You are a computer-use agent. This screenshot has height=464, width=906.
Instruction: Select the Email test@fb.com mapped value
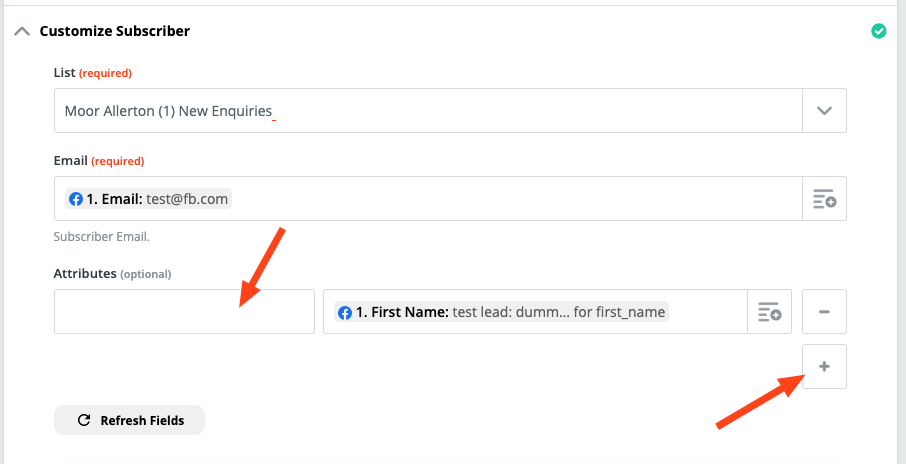156,199
